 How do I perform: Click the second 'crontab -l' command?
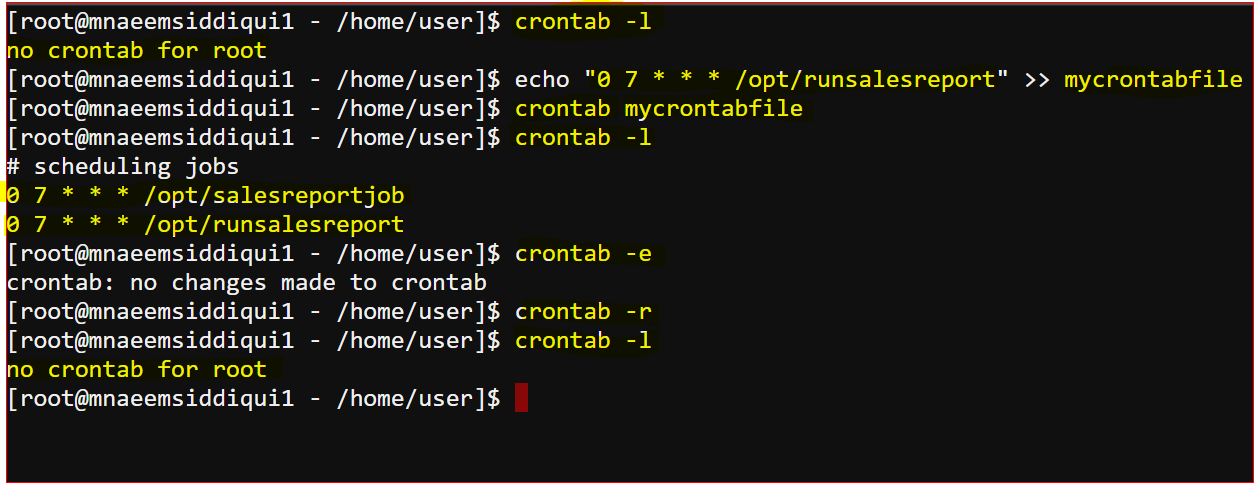point(583,137)
